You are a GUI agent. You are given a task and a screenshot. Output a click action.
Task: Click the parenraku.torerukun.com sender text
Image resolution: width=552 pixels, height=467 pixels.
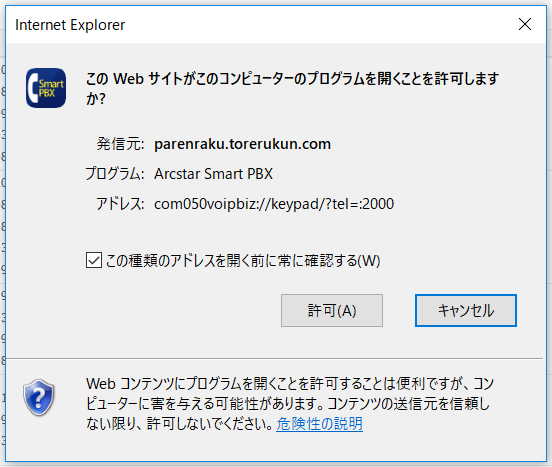[x=242, y=144]
